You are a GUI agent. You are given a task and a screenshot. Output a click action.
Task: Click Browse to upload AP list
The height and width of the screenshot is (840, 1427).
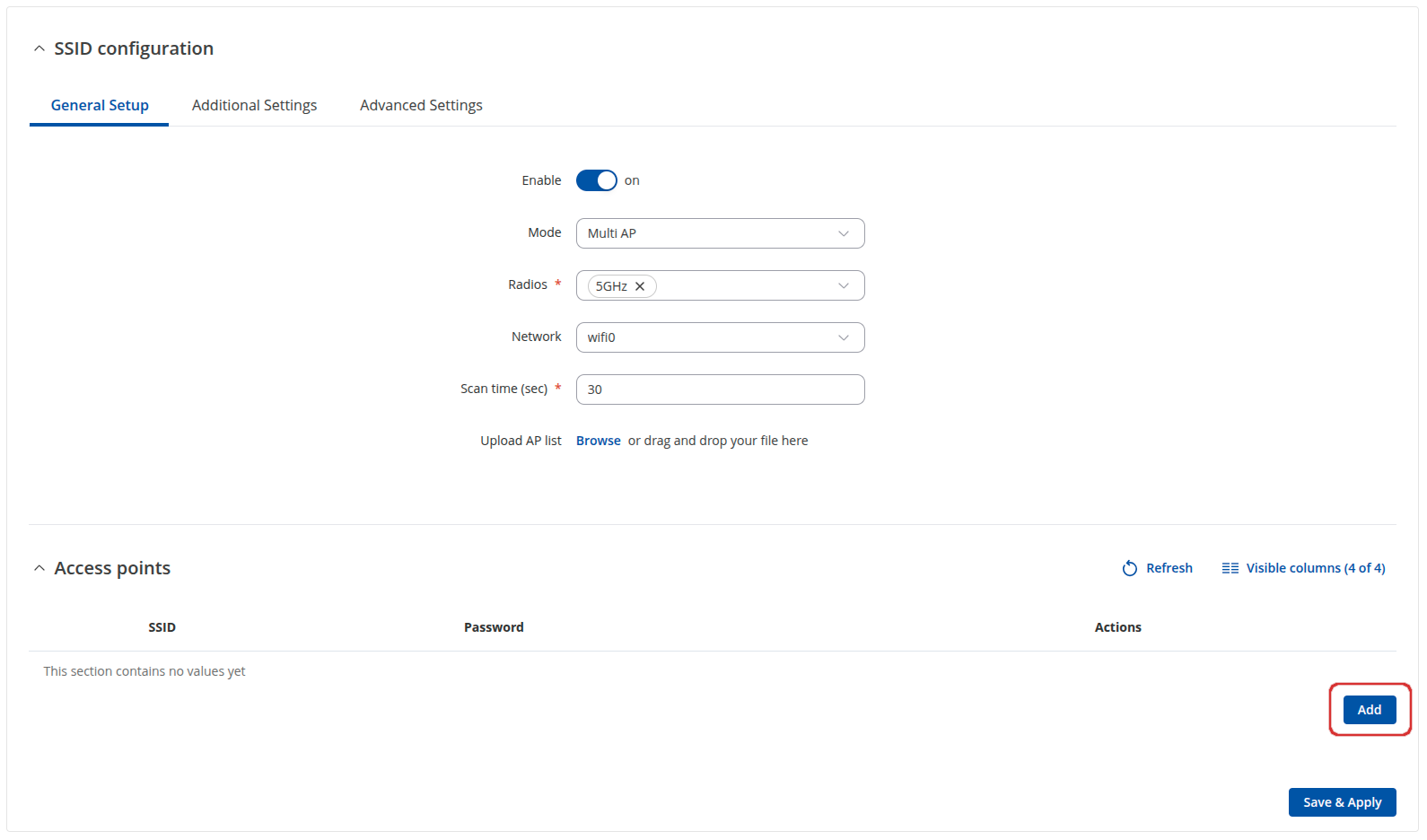coord(598,441)
